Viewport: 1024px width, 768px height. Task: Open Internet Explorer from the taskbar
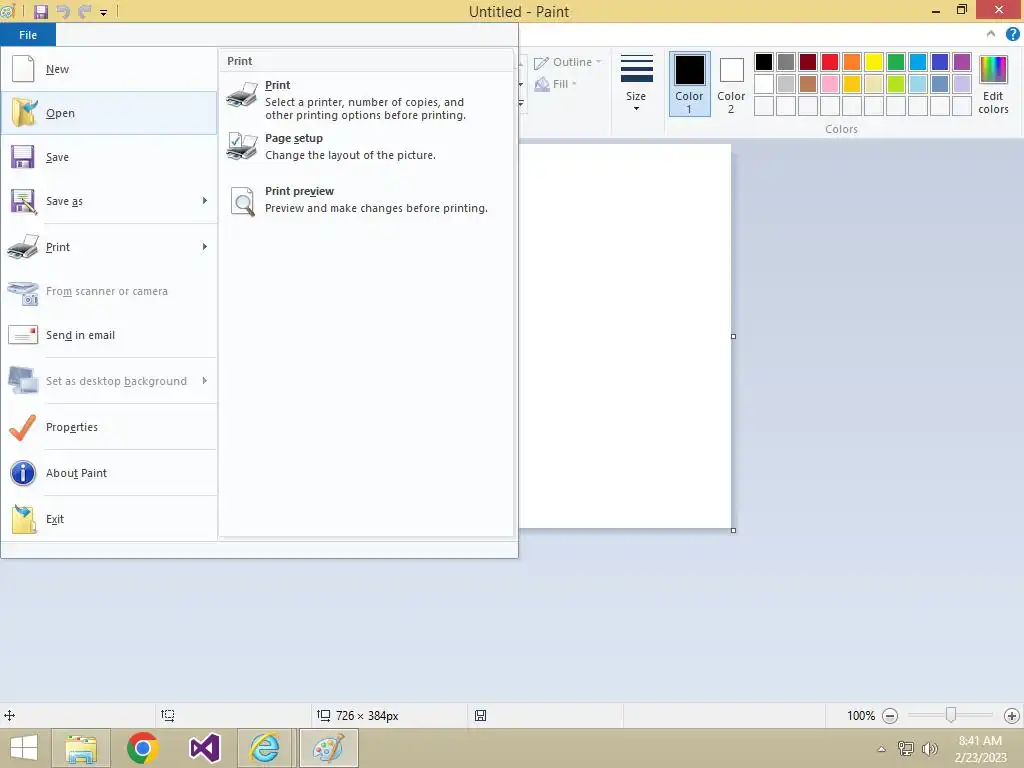click(x=265, y=748)
